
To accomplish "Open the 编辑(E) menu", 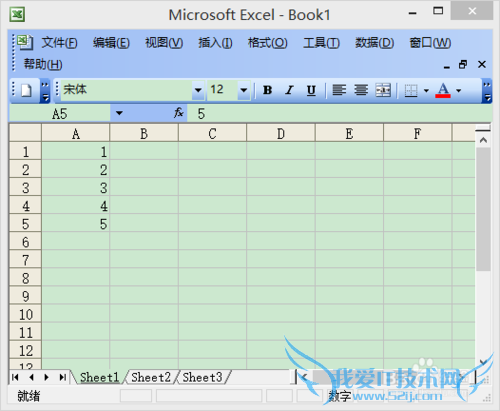I will (x=111, y=43).
